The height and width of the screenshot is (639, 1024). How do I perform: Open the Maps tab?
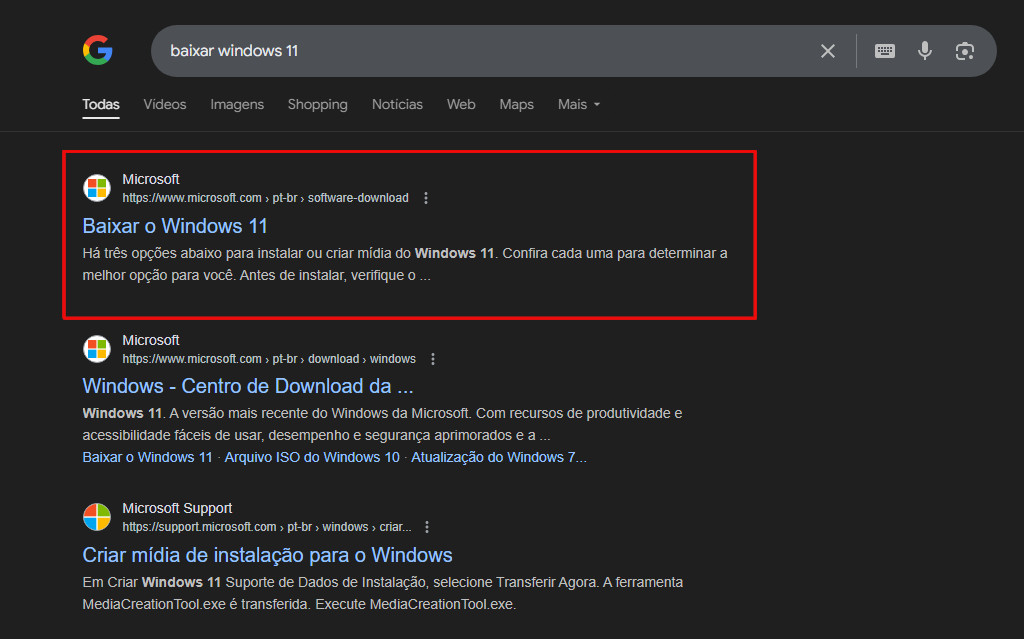[x=517, y=105]
